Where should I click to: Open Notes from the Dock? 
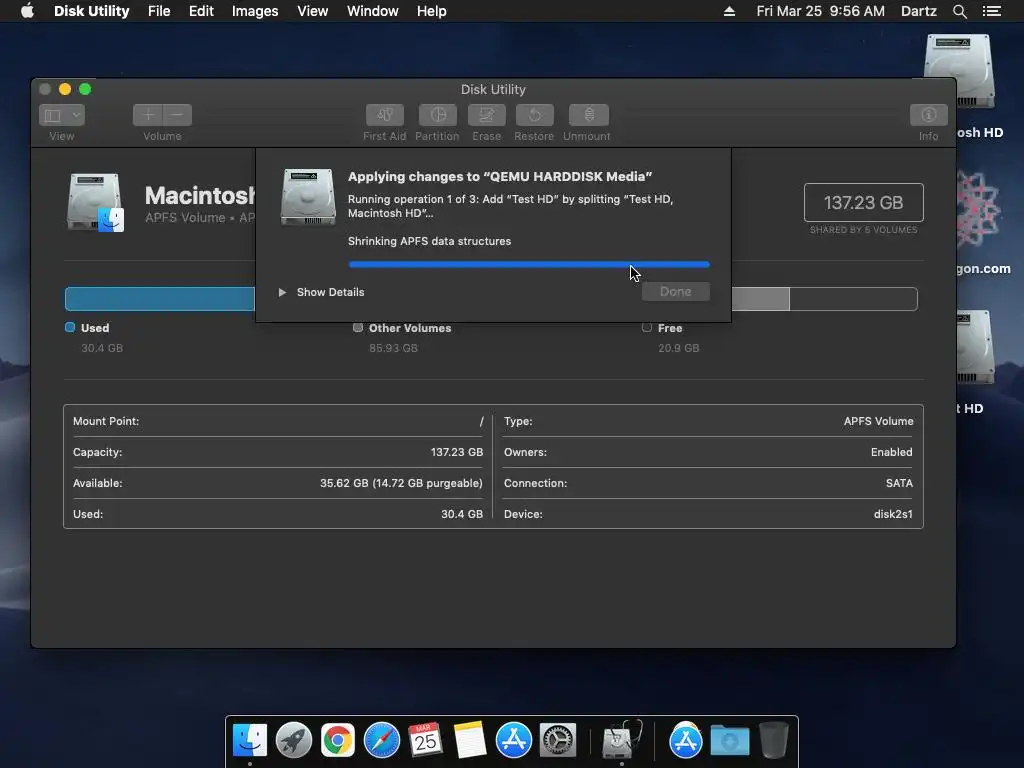pyautogui.click(x=470, y=741)
